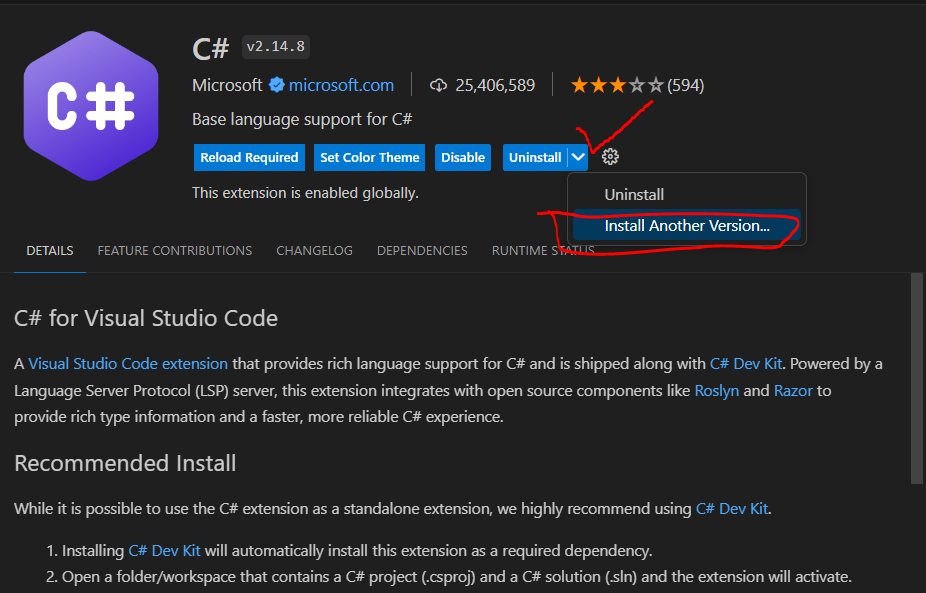Choose Uninstall from the dropdown menu
The image size is (926, 593).
(634, 195)
